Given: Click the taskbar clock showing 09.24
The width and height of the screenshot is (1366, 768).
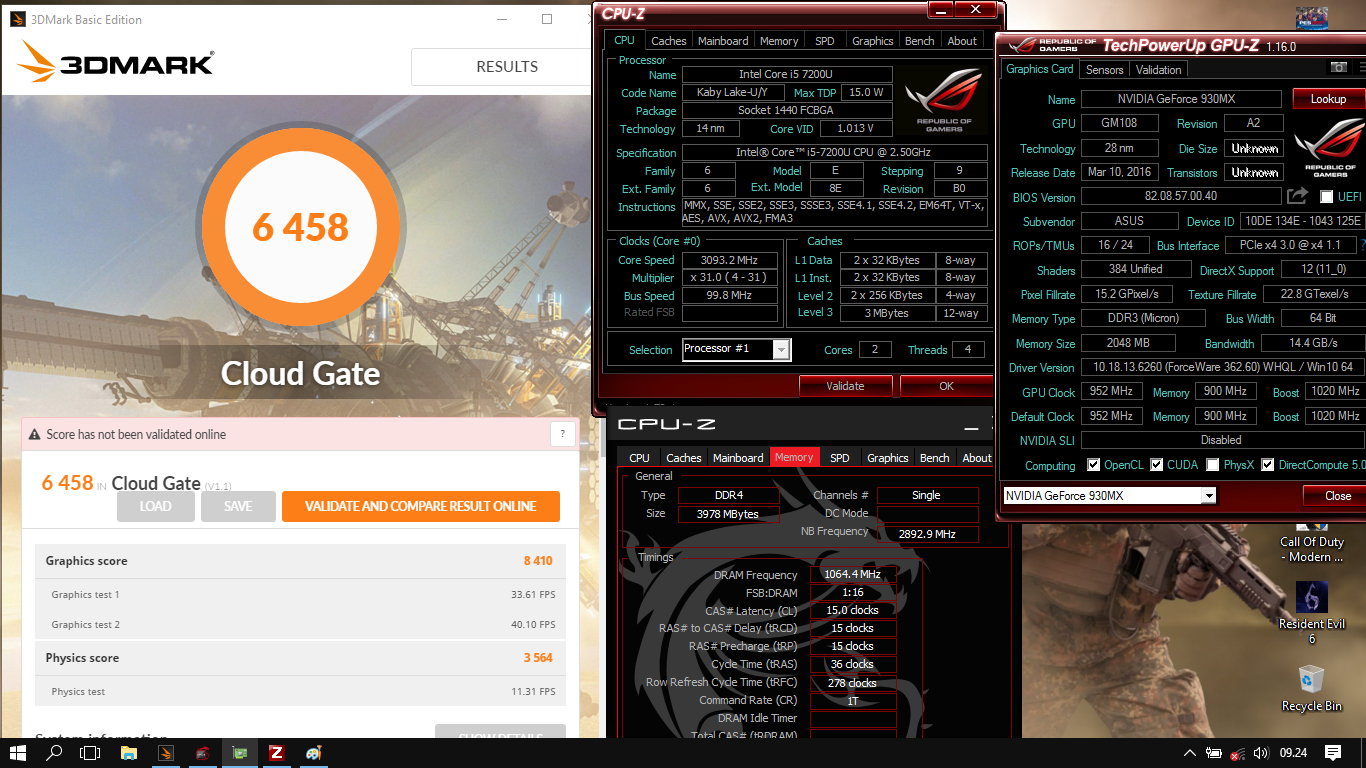Looking at the screenshot, I should click(1294, 753).
